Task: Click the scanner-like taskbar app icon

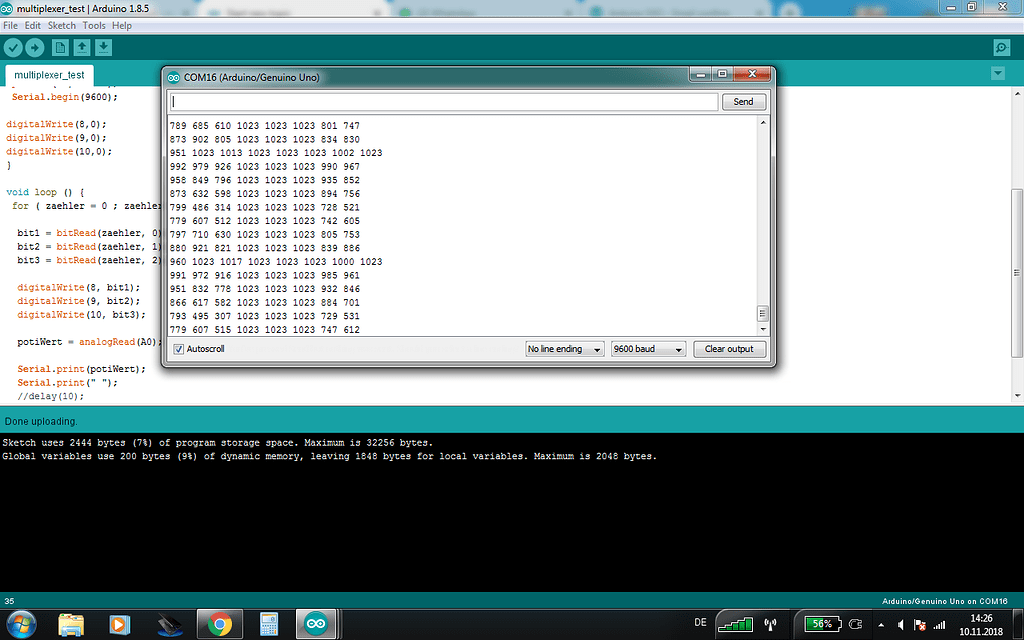Action: click(x=170, y=625)
